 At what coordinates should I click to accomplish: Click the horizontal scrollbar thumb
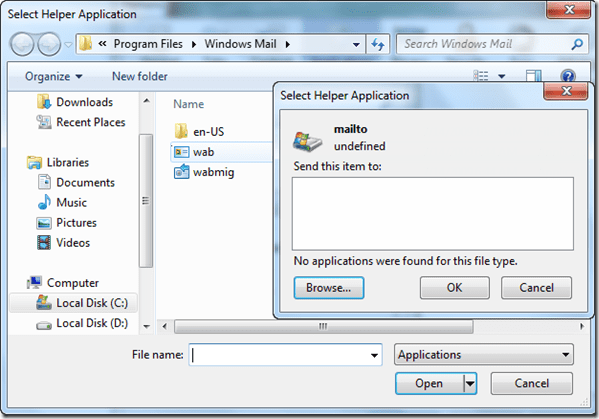tap(324, 327)
